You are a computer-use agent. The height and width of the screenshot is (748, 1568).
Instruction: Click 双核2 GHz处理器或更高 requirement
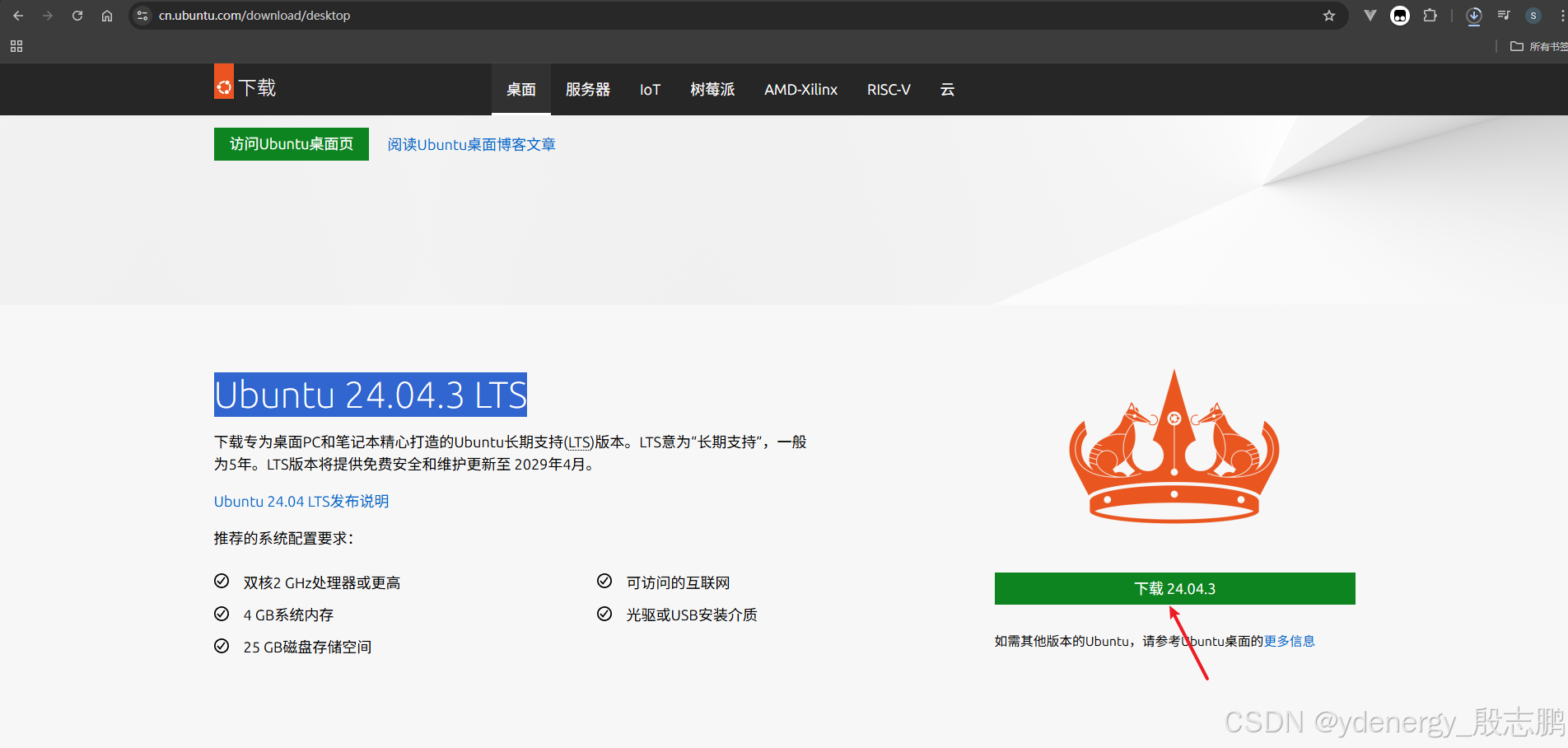(x=322, y=582)
